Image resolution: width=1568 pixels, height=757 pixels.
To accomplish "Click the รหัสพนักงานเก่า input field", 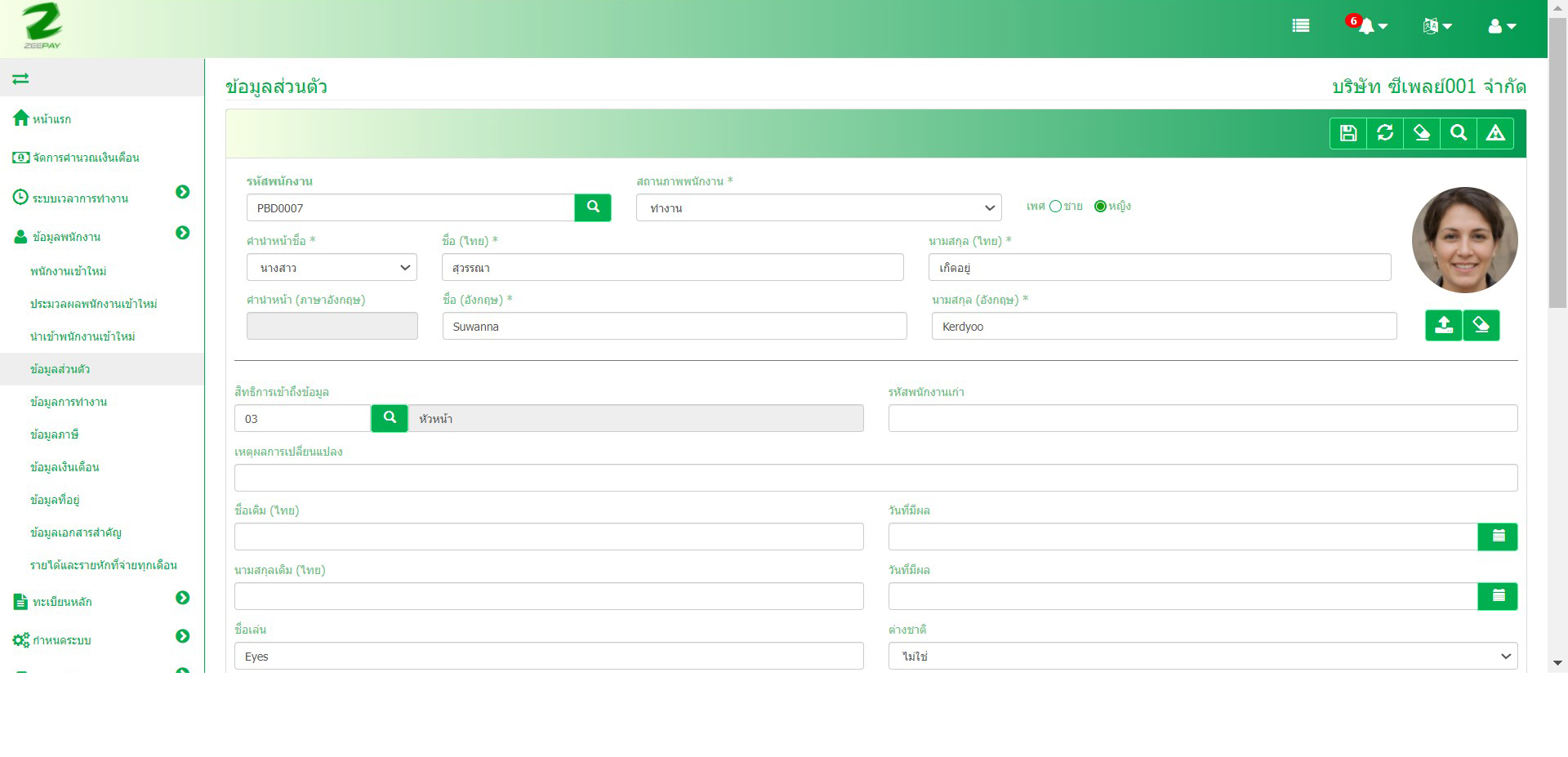I will point(1203,418).
